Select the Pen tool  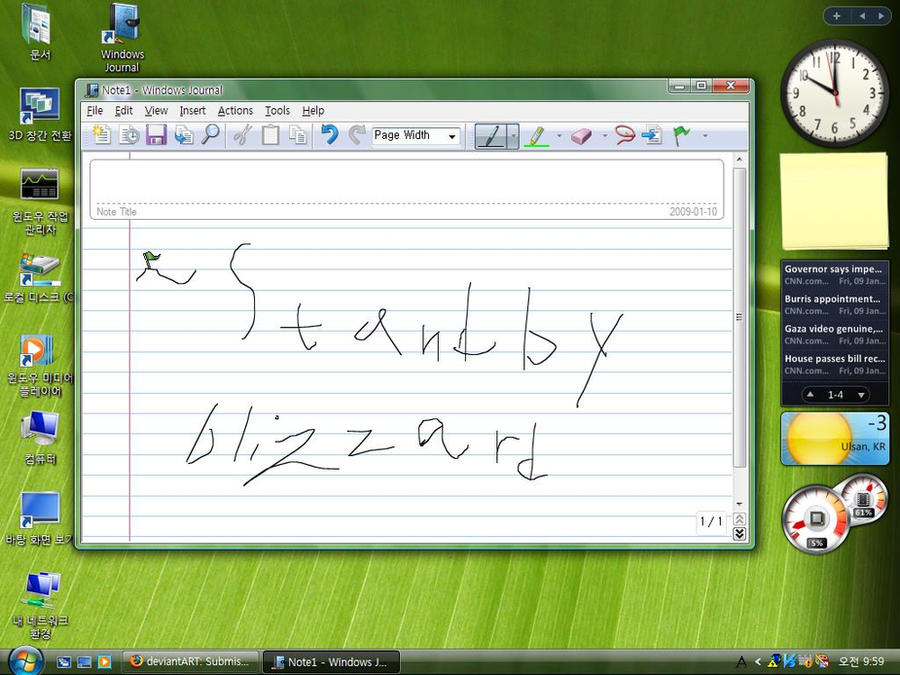491,136
